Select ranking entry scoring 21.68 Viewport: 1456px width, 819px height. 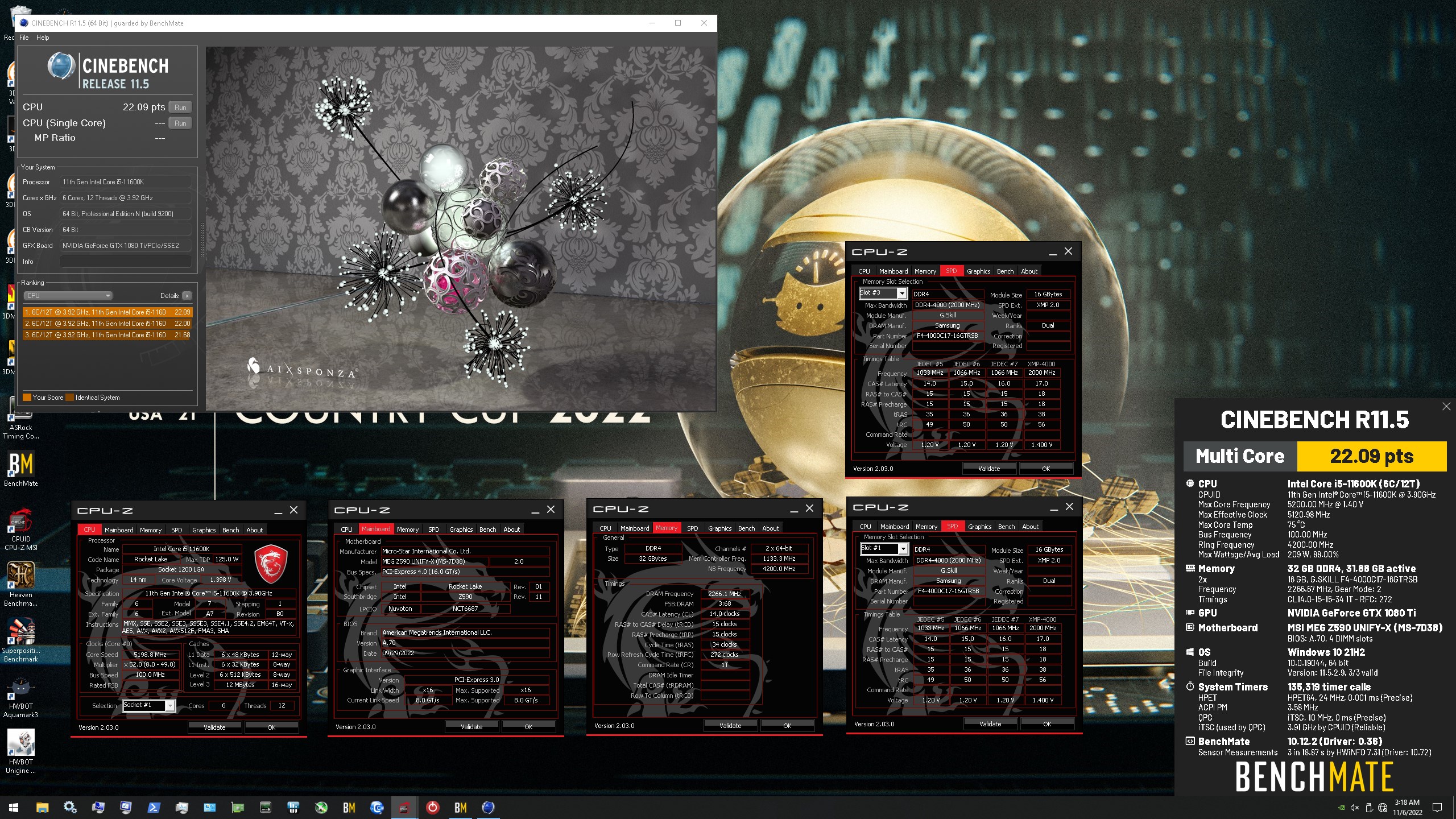click(x=107, y=335)
